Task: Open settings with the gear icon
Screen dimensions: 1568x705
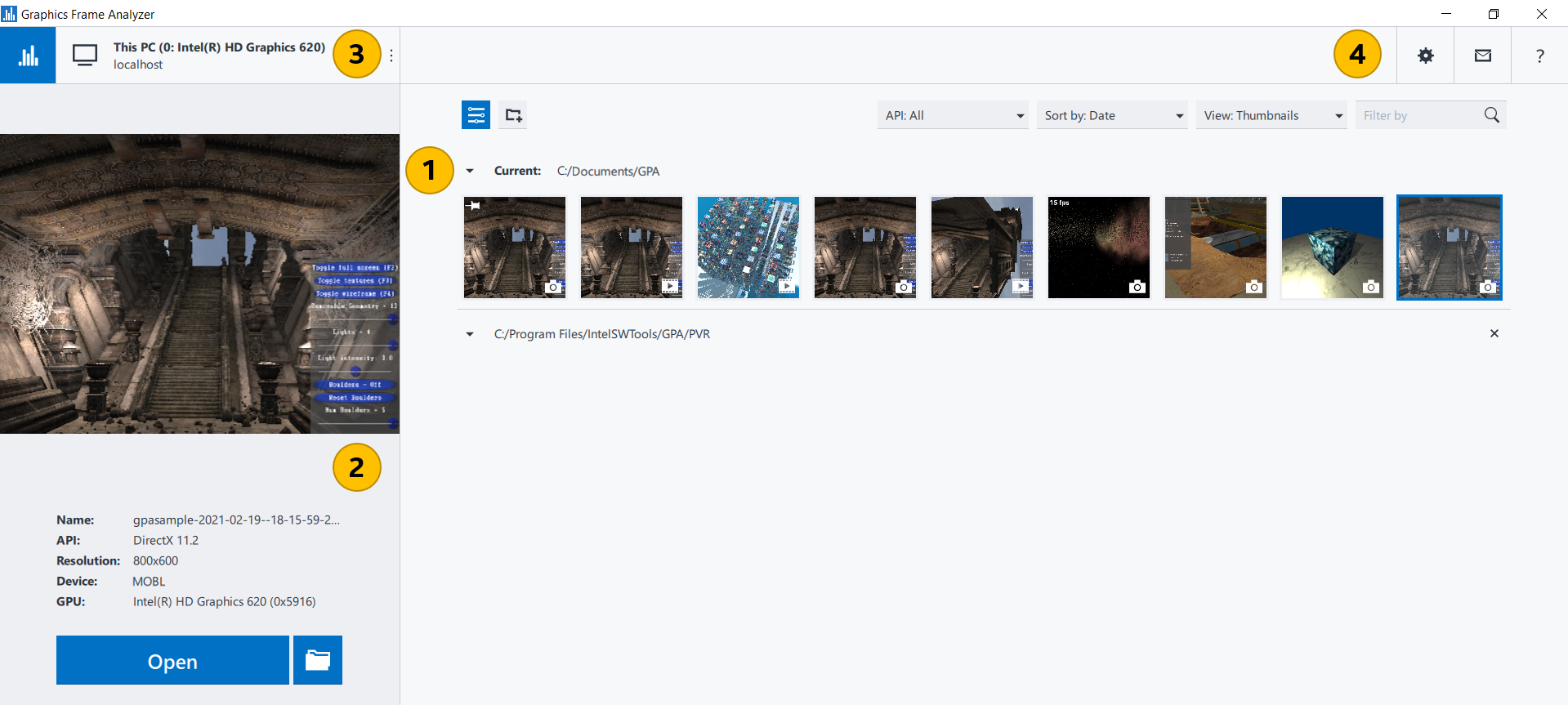Action: pyautogui.click(x=1426, y=56)
